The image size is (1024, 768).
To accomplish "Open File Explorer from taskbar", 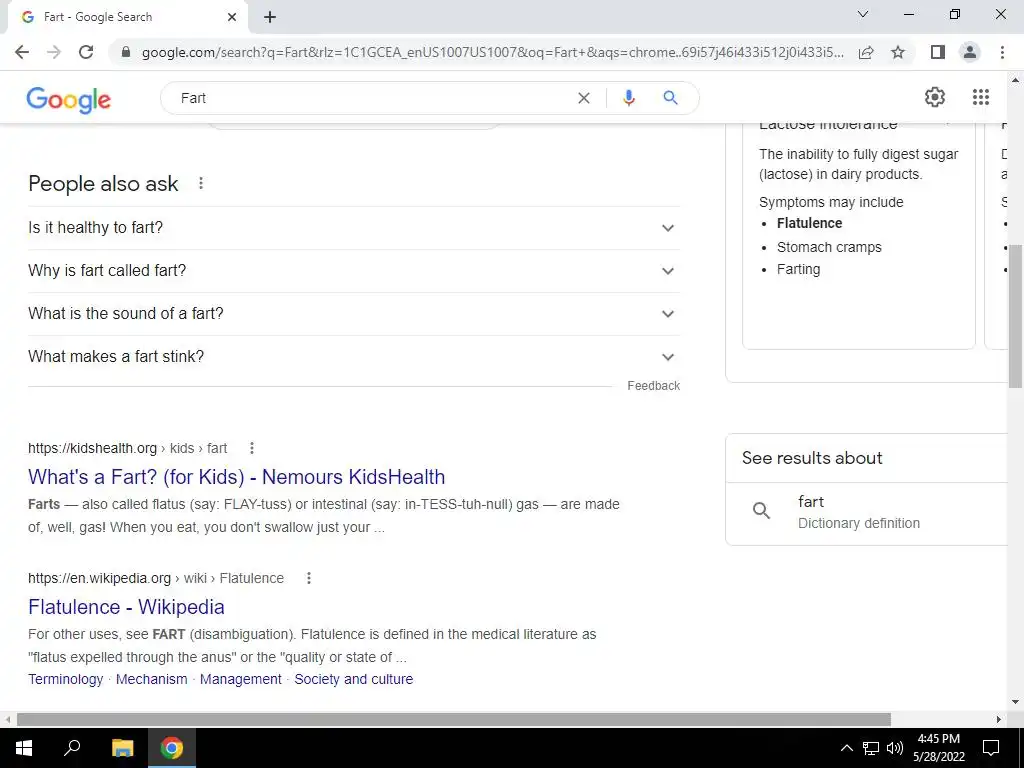I will [122, 748].
